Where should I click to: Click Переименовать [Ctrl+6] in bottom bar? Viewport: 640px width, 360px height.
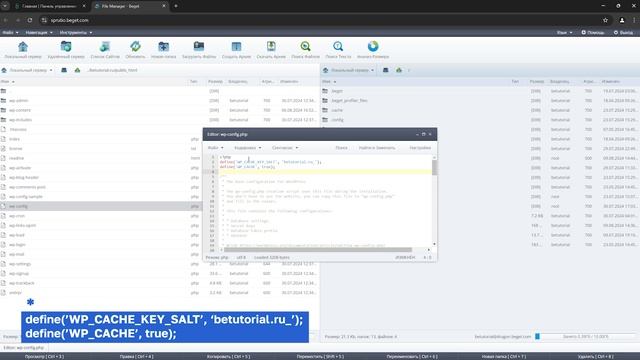(412, 356)
